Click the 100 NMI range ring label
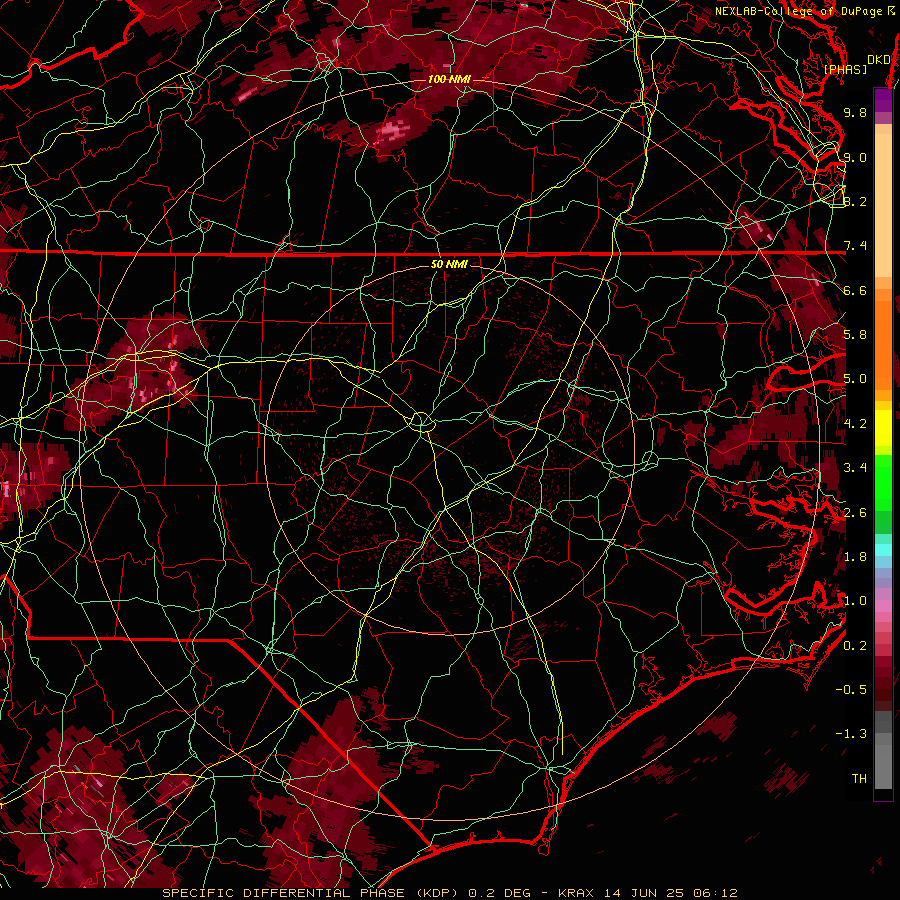Screen dimensions: 900x900 (449, 79)
